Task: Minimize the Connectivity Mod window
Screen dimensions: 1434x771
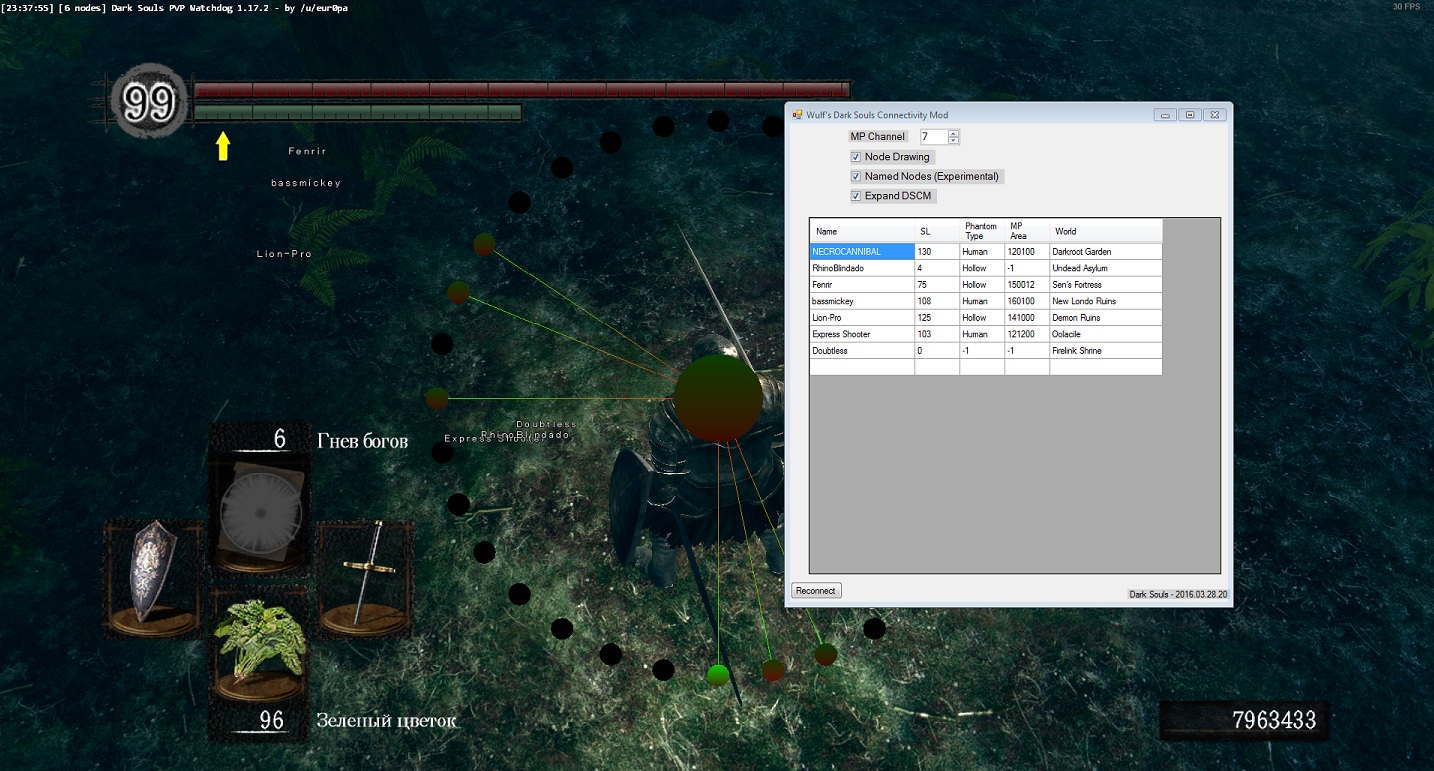Action: coord(1165,115)
